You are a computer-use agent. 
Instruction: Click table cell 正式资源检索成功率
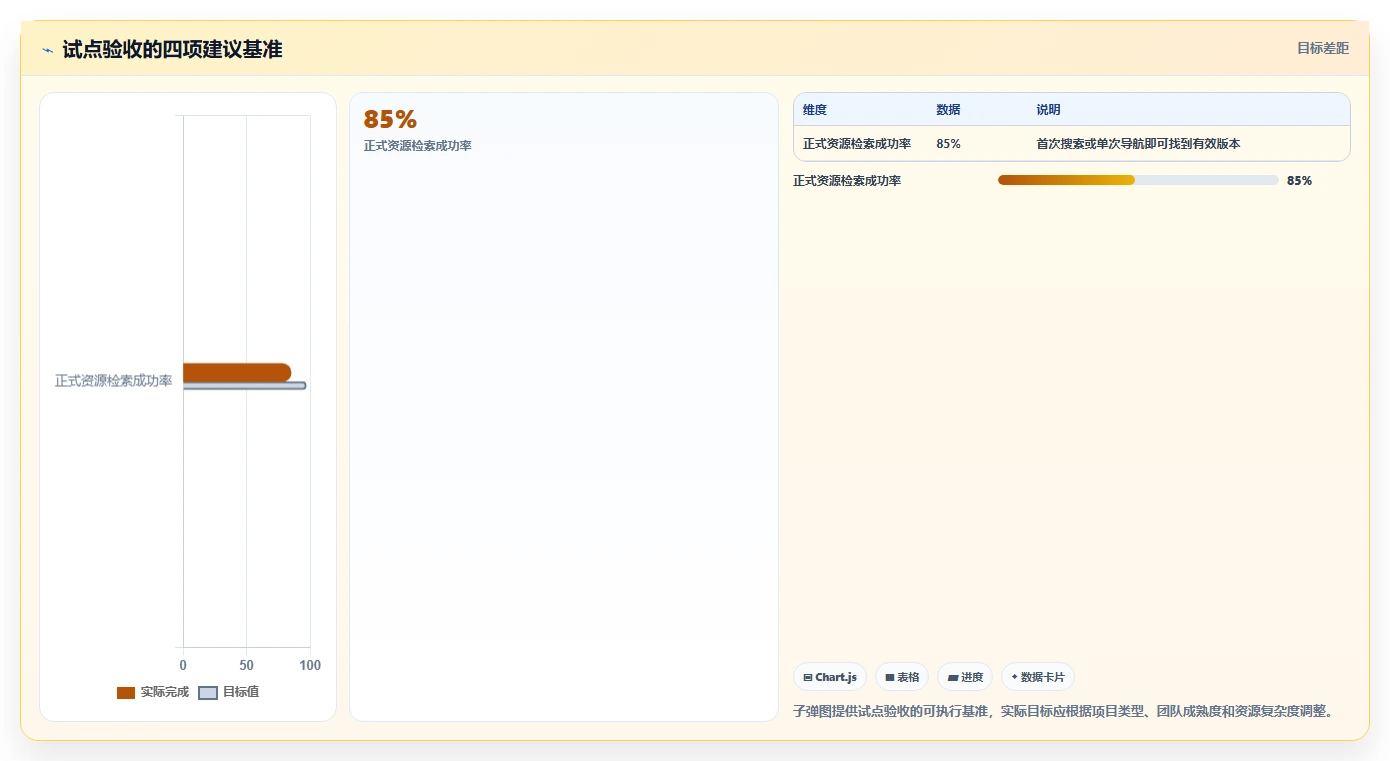[x=857, y=144]
